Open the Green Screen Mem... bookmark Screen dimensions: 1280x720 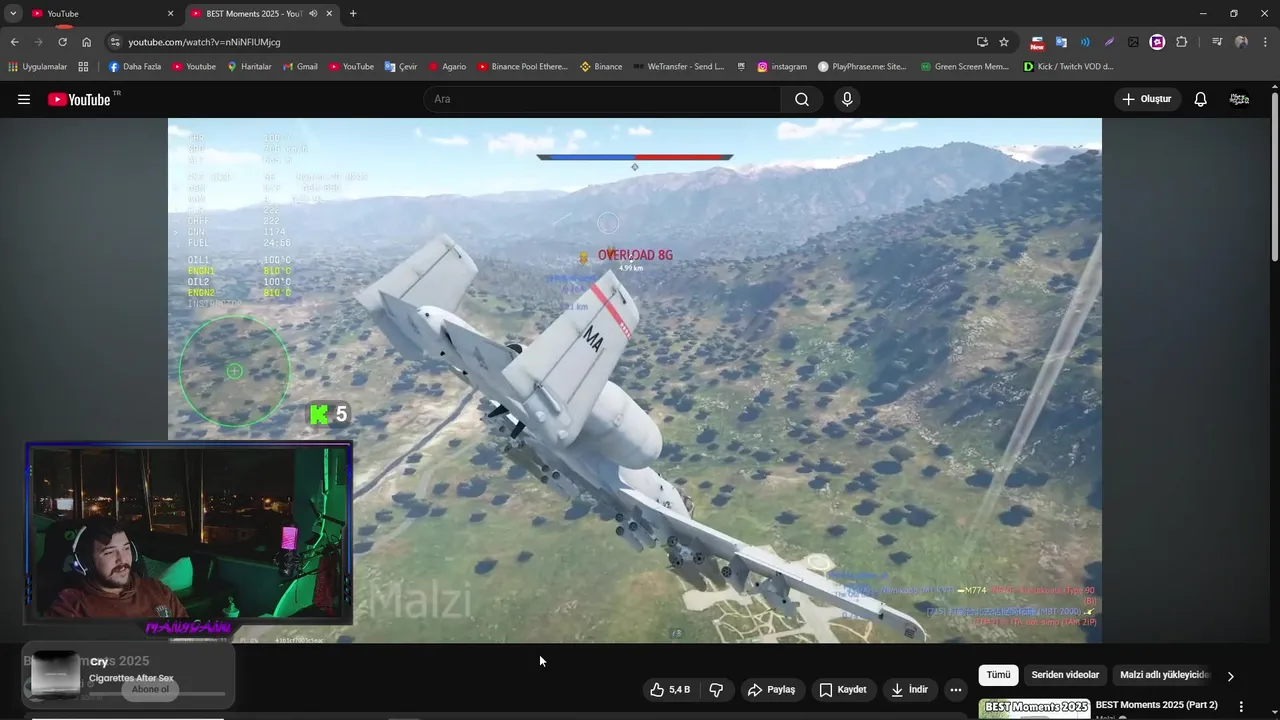tap(964, 67)
